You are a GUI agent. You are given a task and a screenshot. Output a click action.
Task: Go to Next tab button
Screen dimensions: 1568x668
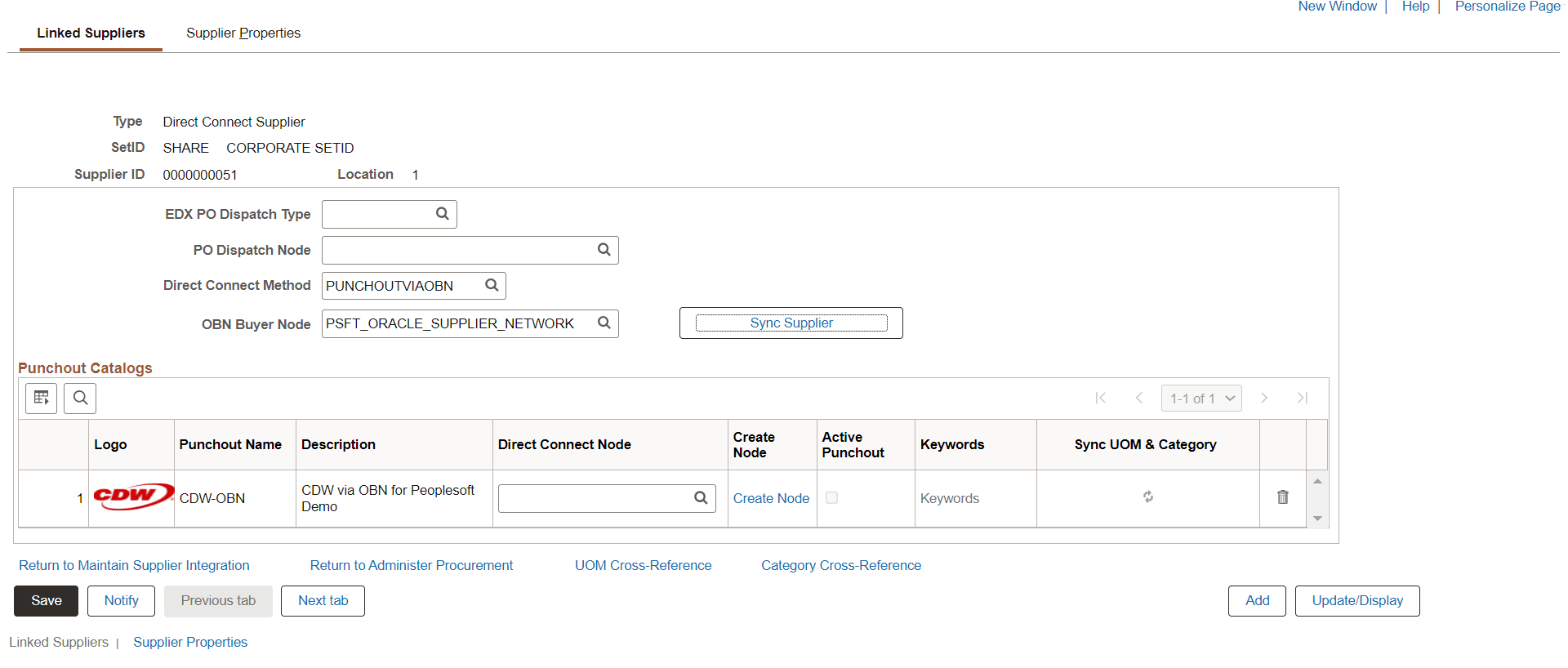(323, 601)
